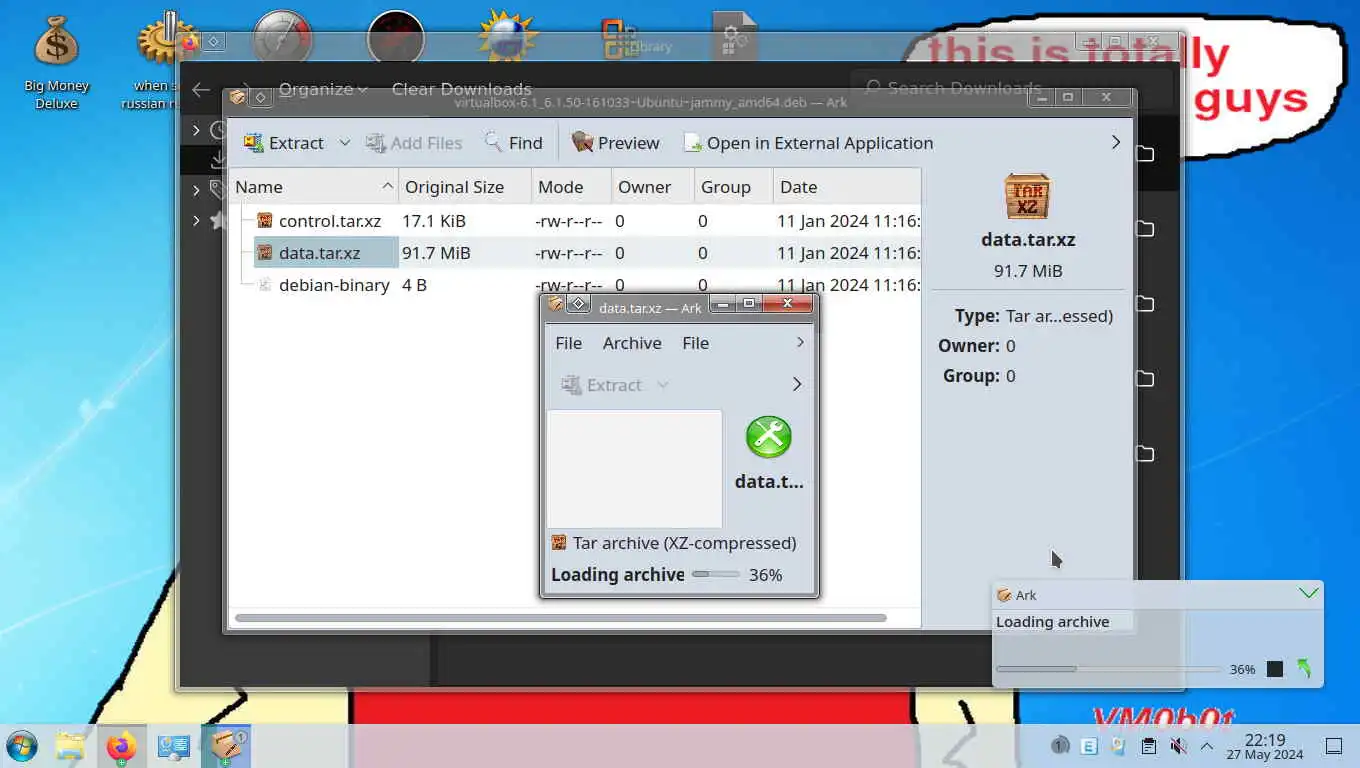Click Clear Downloads in Library window
This screenshot has height=768, width=1360.
[x=462, y=89]
